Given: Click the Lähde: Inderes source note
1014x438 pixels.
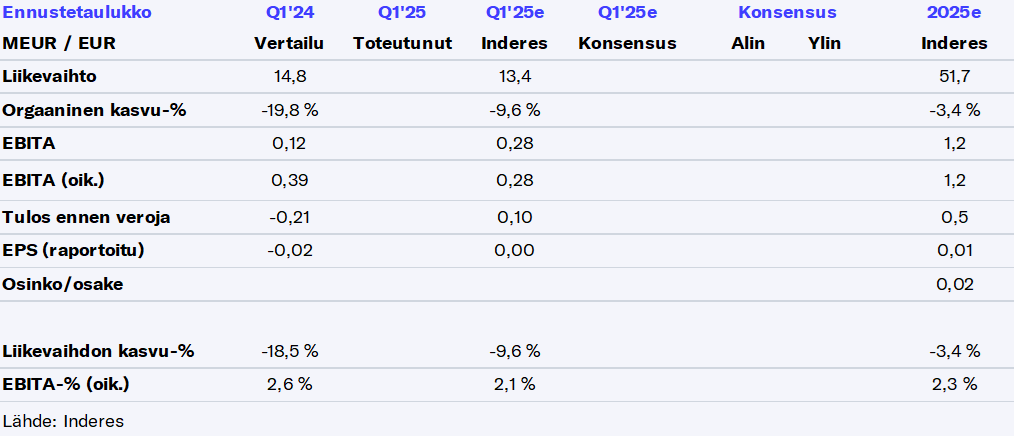Looking at the screenshot, I should pos(63,421).
